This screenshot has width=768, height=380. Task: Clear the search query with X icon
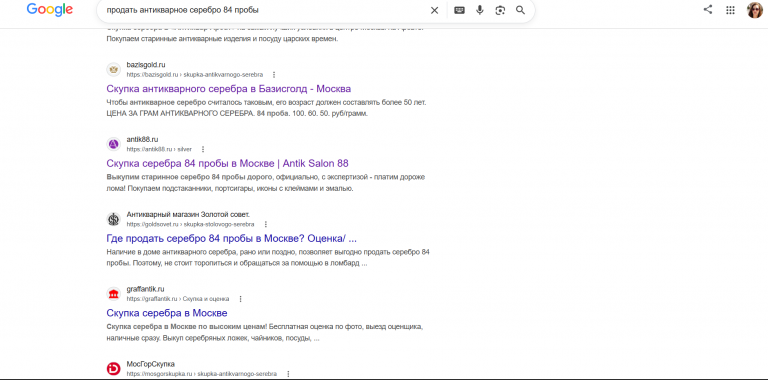click(x=434, y=10)
